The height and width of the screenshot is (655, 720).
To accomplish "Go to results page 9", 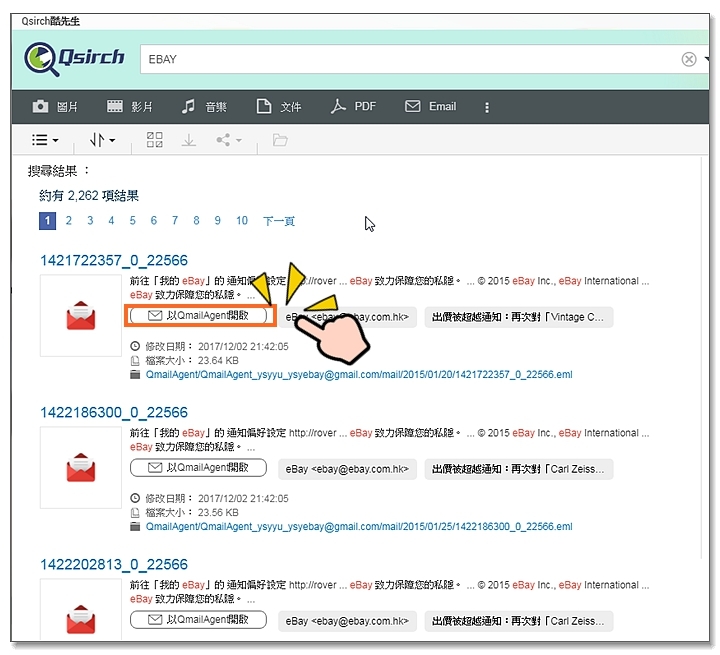I will [217, 220].
